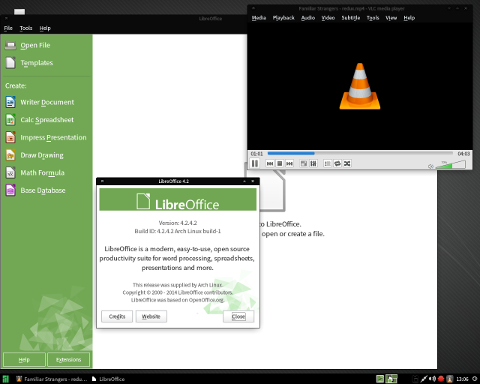
Task: Open the LibreOffice Help menu
Action: (45, 28)
